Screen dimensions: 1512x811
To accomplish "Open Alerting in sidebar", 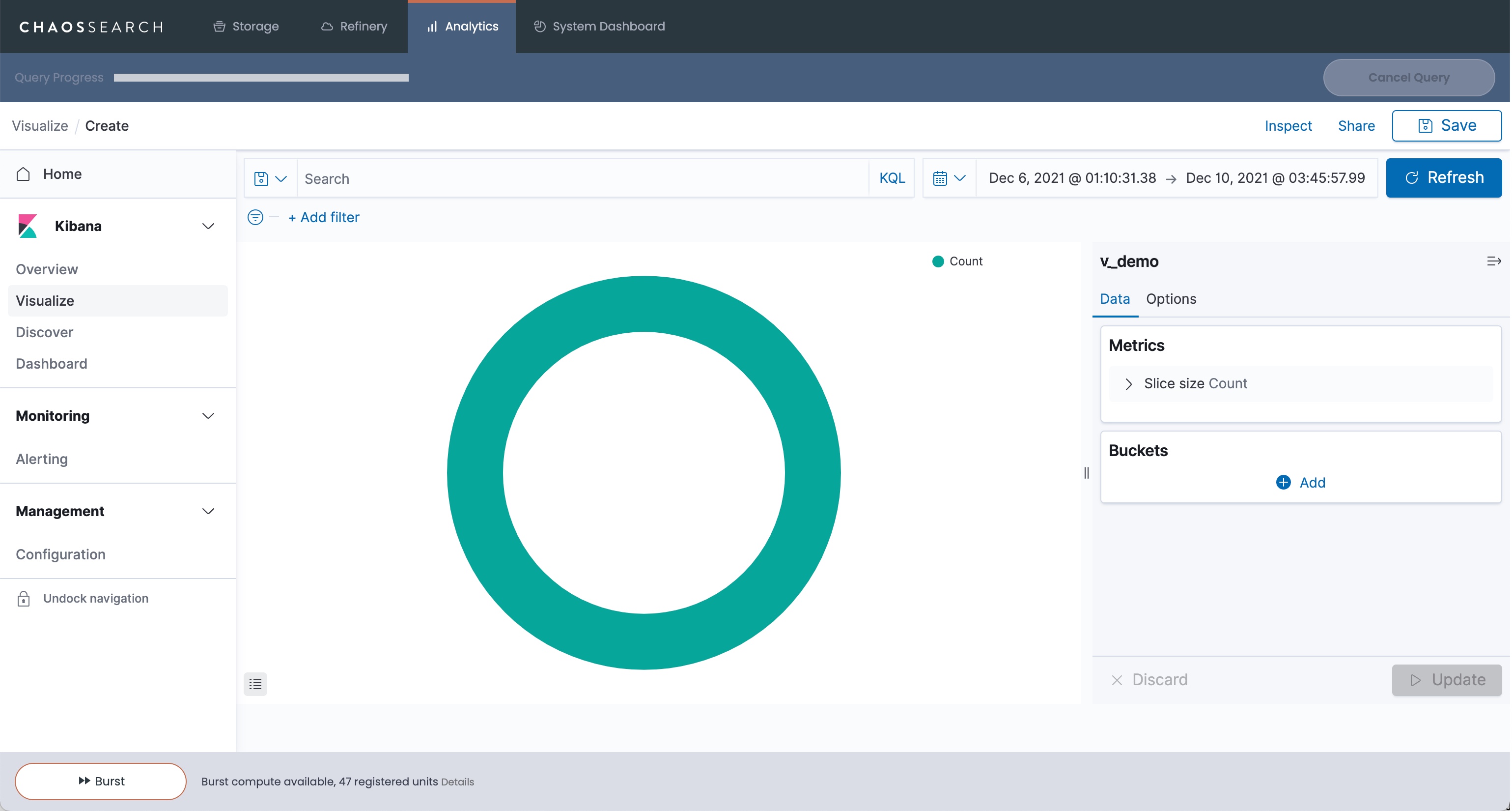I will [42, 459].
